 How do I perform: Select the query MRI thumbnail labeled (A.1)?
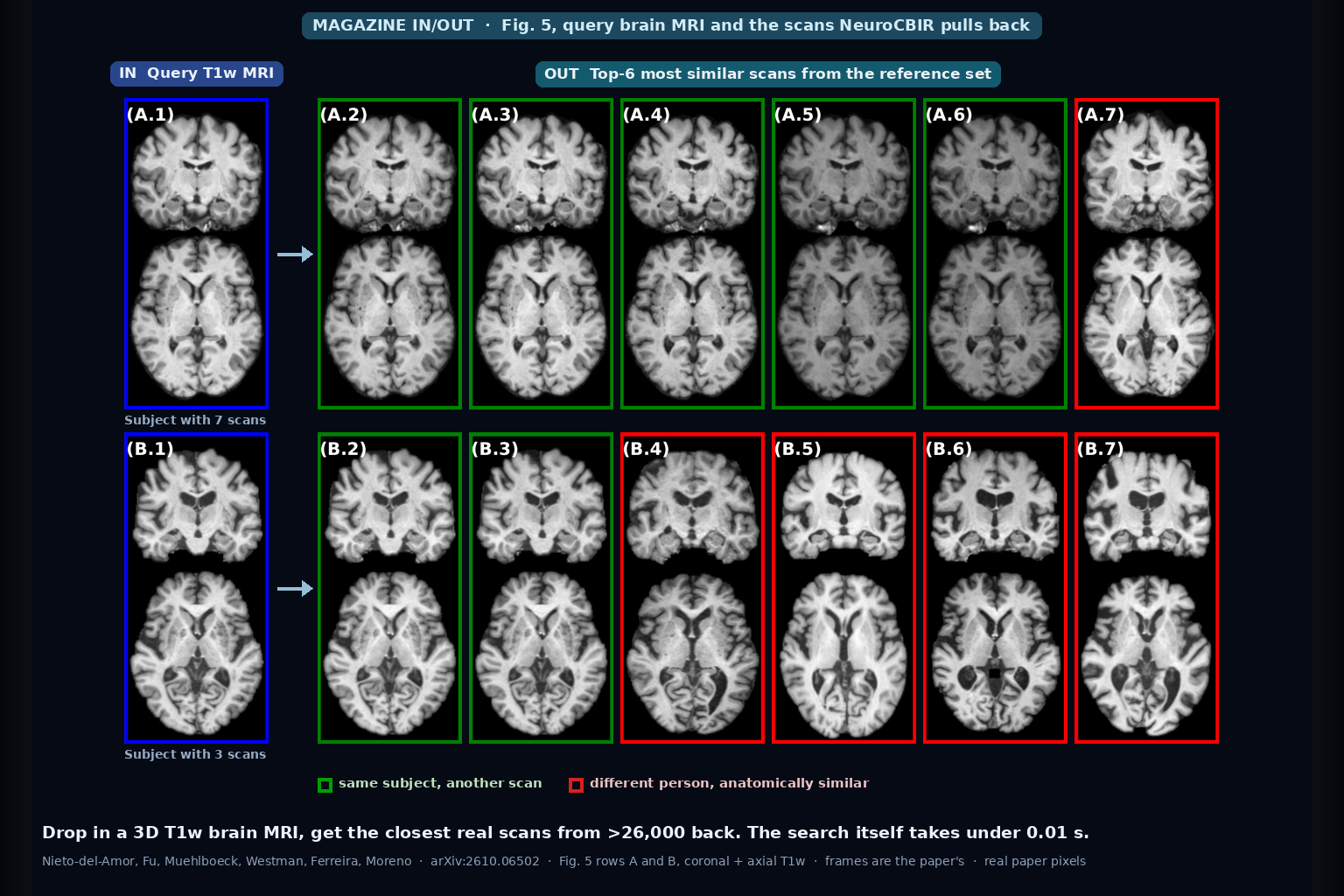196,254
